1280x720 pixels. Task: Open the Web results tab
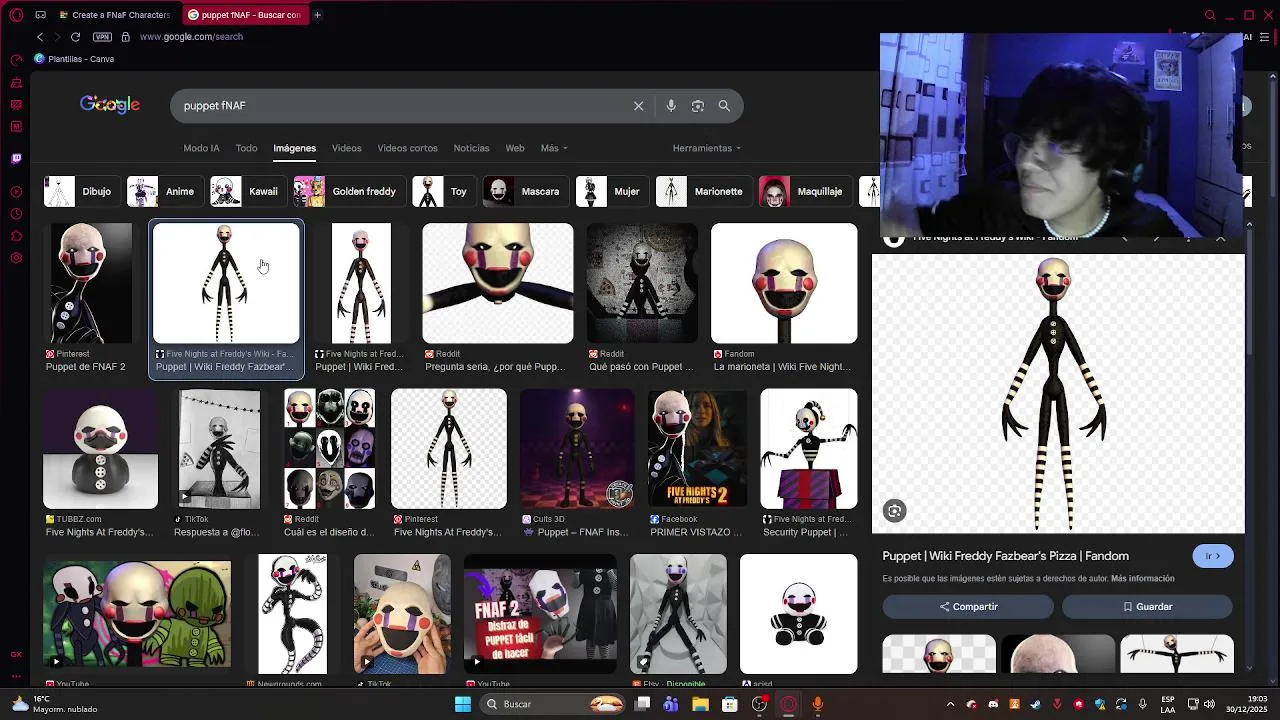coord(515,148)
